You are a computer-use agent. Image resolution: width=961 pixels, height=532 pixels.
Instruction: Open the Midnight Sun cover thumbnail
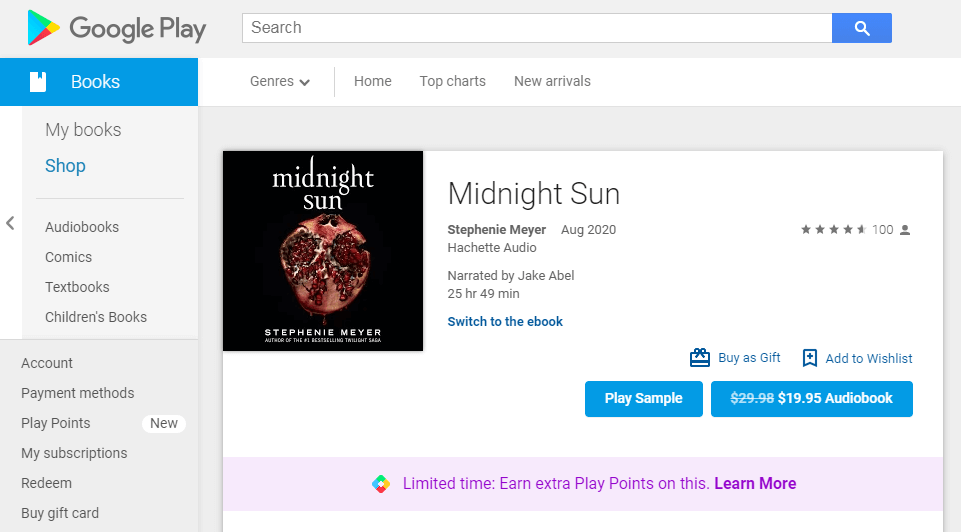323,251
